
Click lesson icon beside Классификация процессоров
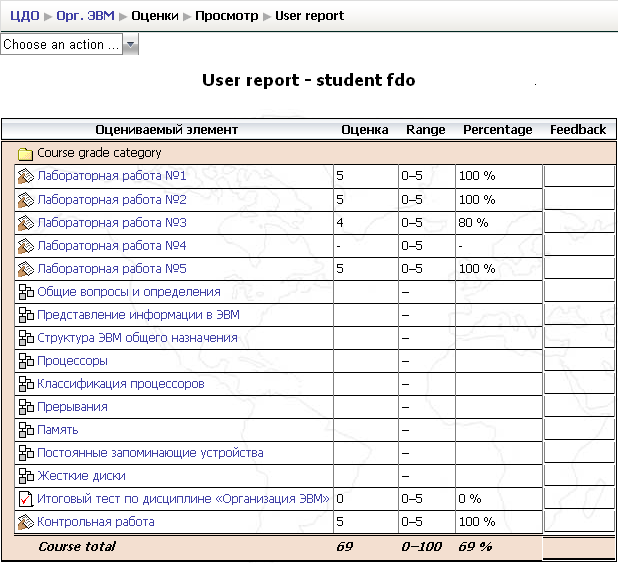click(x=26, y=384)
